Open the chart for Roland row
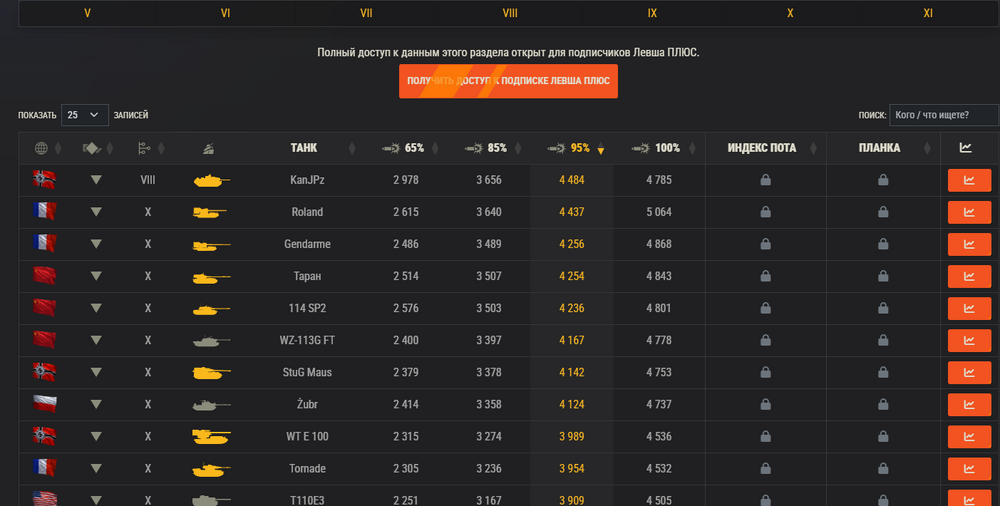This screenshot has height=506, width=1000. click(969, 212)
